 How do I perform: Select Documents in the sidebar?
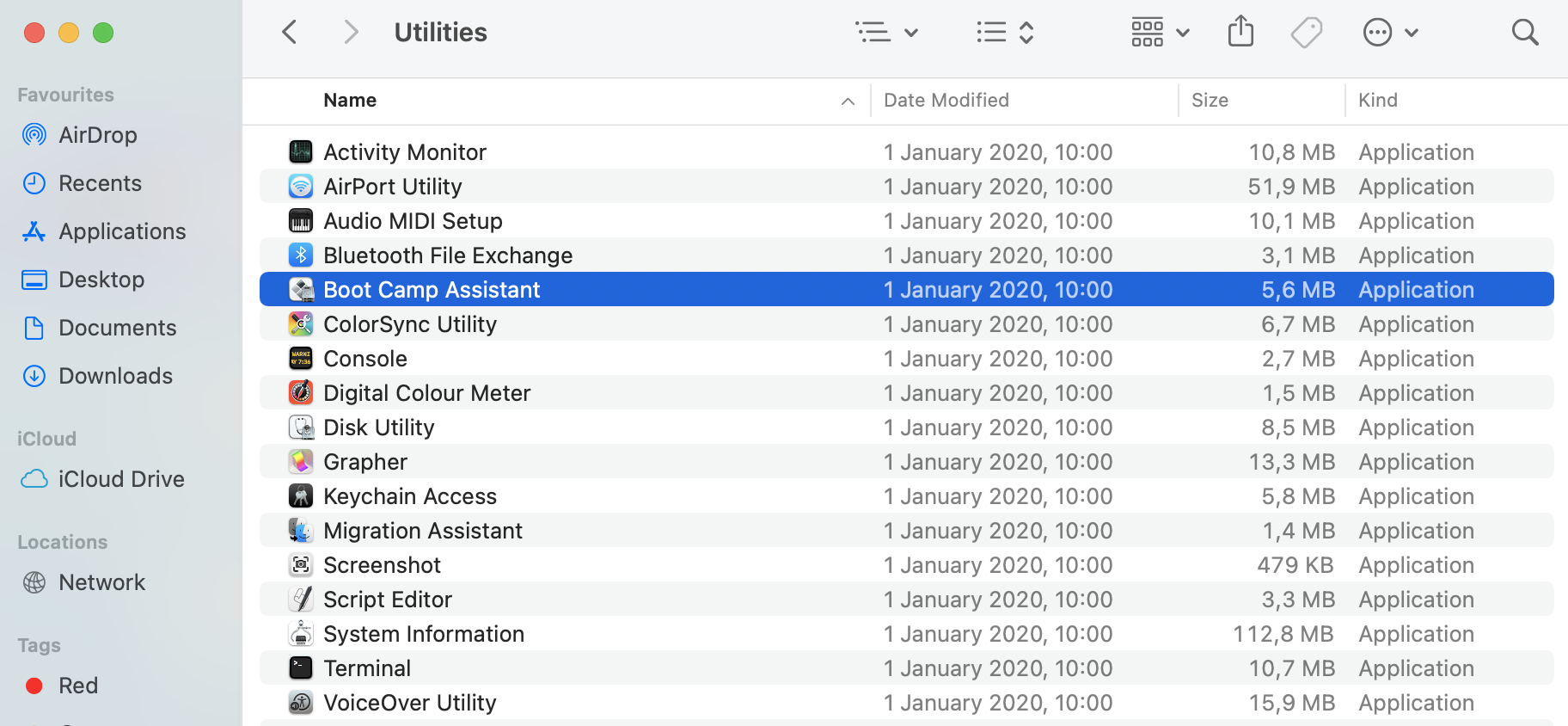point(117,328)
